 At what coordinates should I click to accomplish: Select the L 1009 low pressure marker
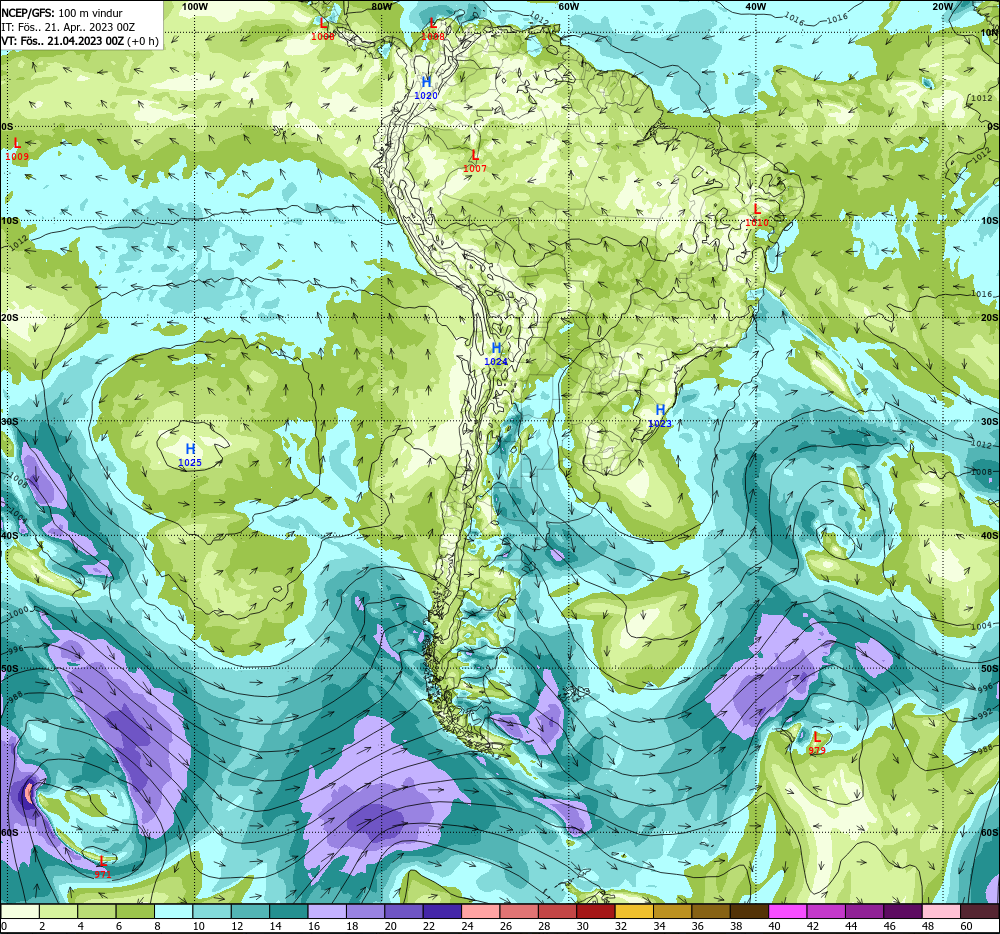[x=17, y=149]
